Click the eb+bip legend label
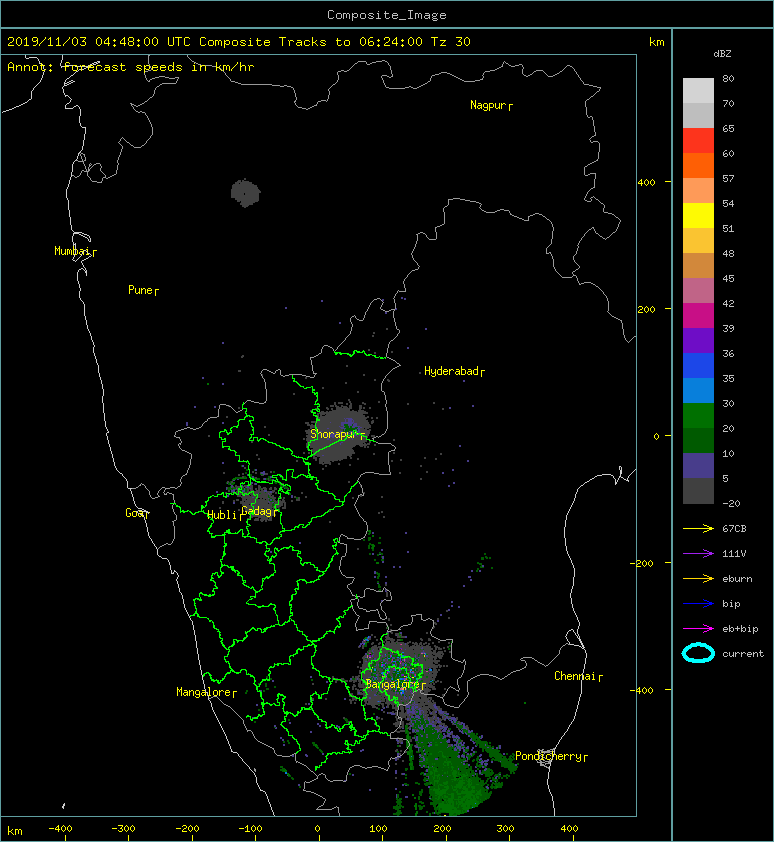The height and width of the screenshot is (842, 774). point(740,629)
